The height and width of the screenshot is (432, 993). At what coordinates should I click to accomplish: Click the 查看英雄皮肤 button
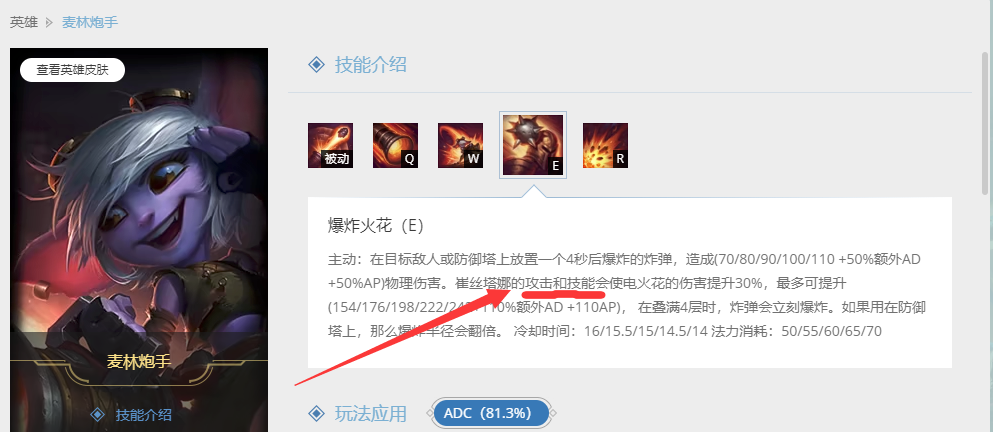tap(72, 70)
